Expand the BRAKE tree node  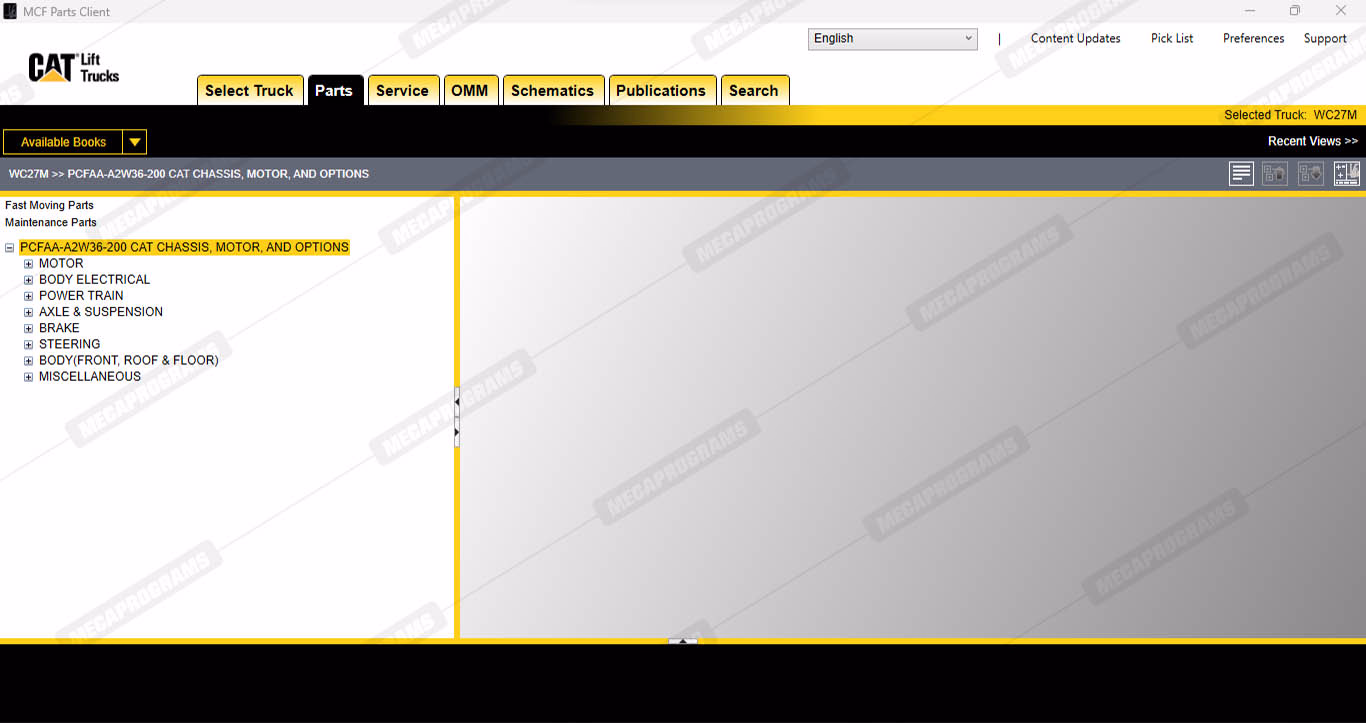29,328
